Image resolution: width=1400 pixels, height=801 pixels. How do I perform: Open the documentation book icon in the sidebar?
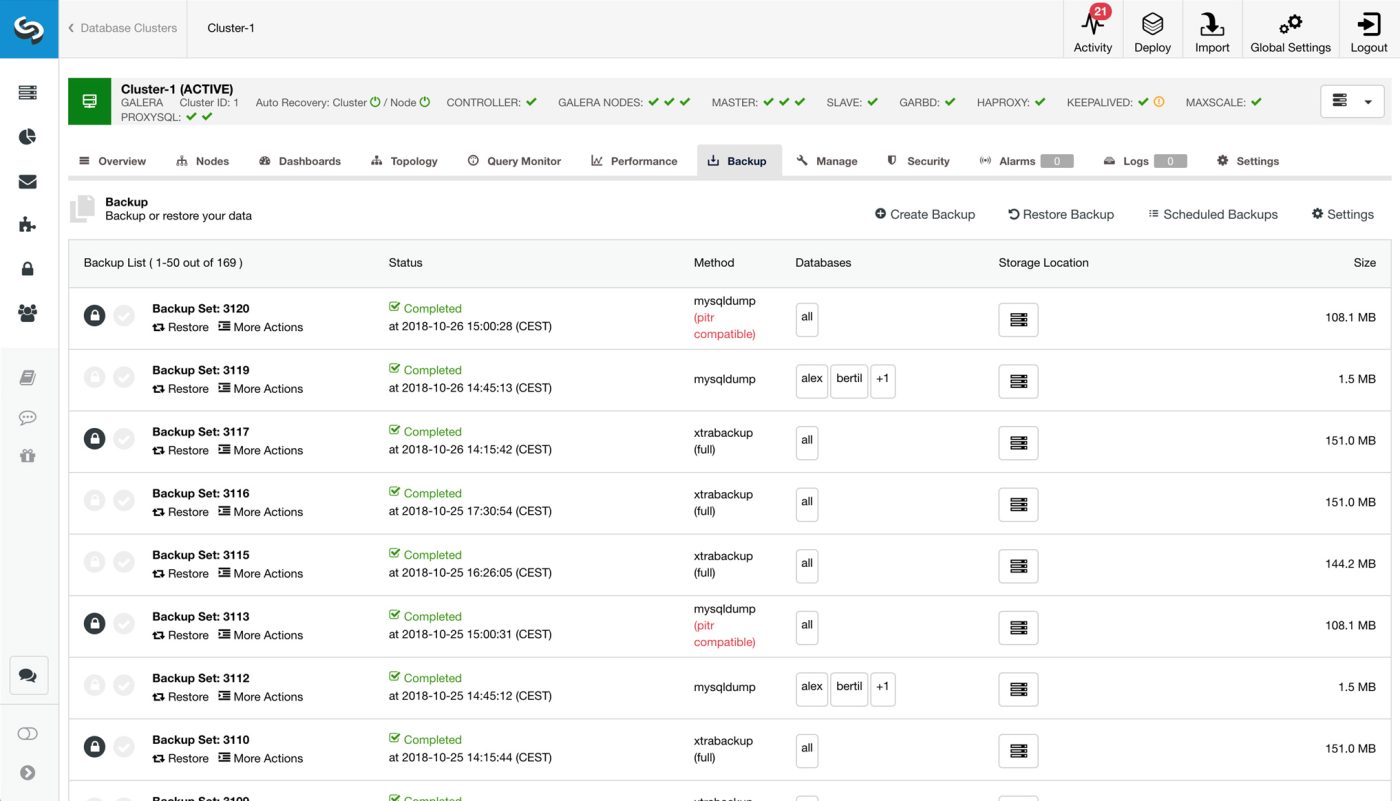coord(28,377)
